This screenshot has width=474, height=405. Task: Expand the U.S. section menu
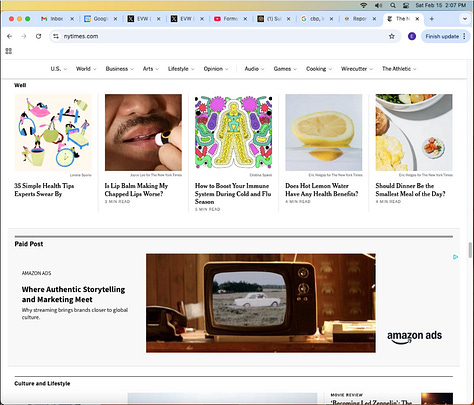[x=59, y=69]
